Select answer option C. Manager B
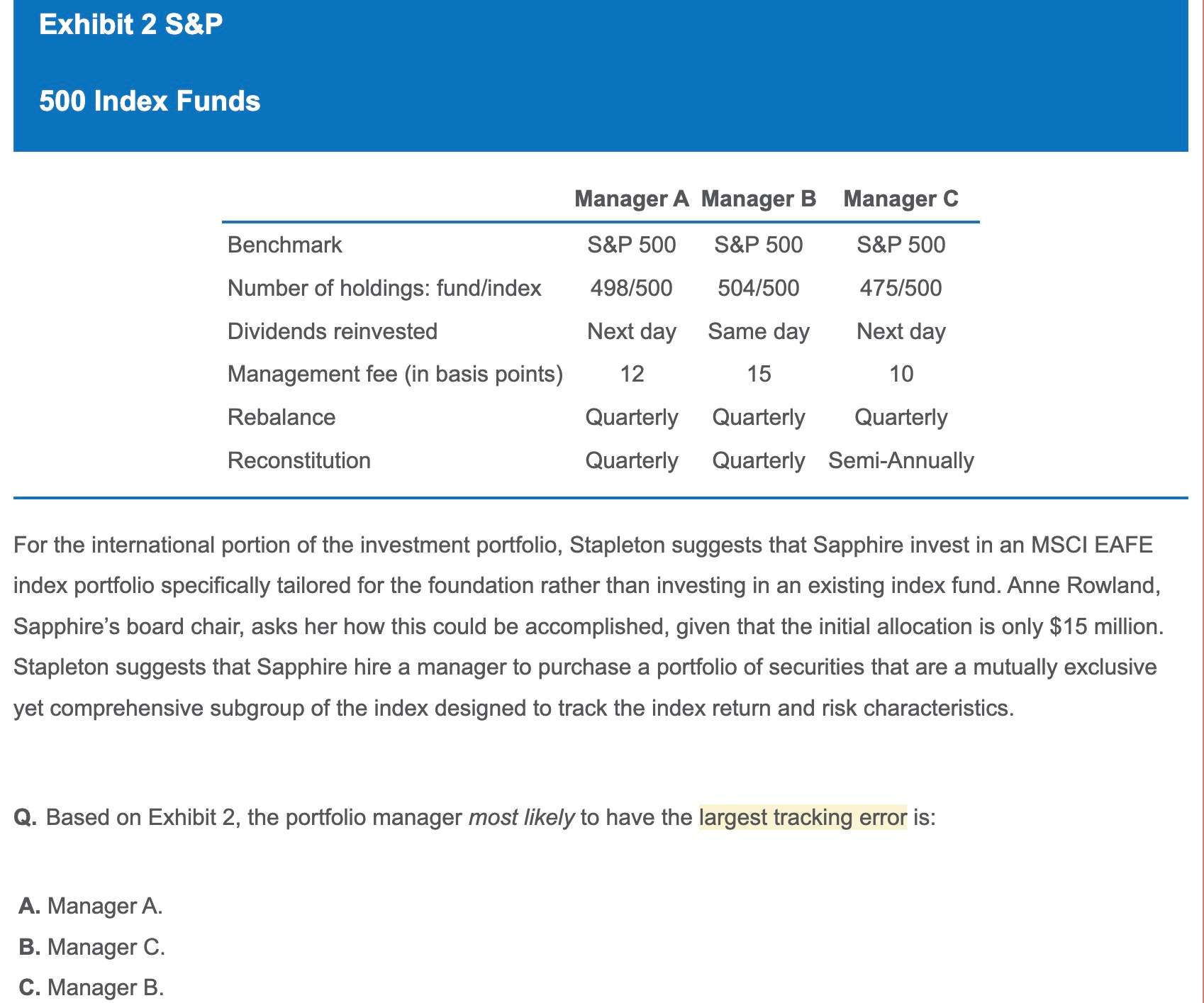The image size is (1204, 1003). click(91, 987)
